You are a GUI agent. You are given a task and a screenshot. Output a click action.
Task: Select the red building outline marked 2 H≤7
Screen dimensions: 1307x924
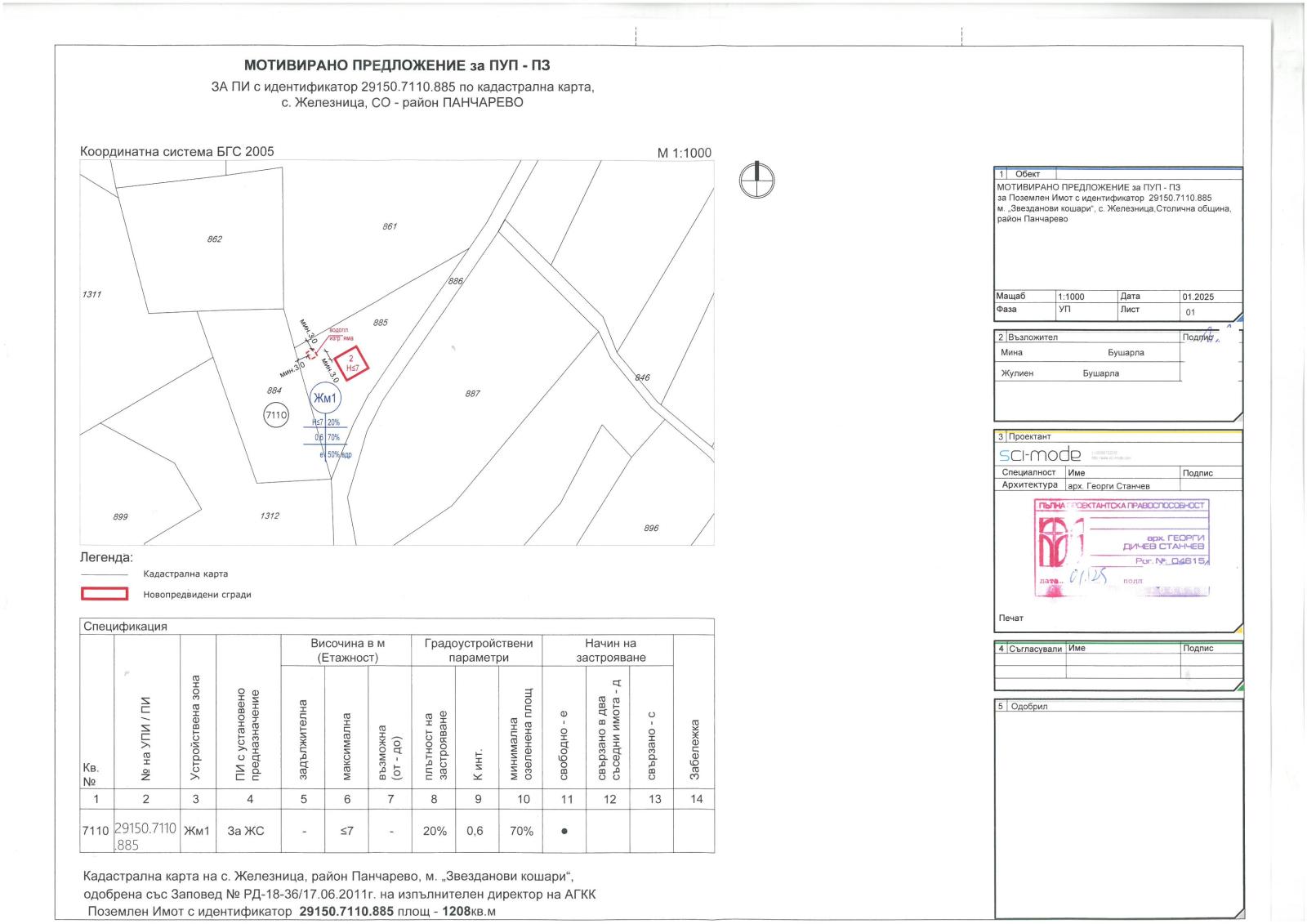pos(351,364)
